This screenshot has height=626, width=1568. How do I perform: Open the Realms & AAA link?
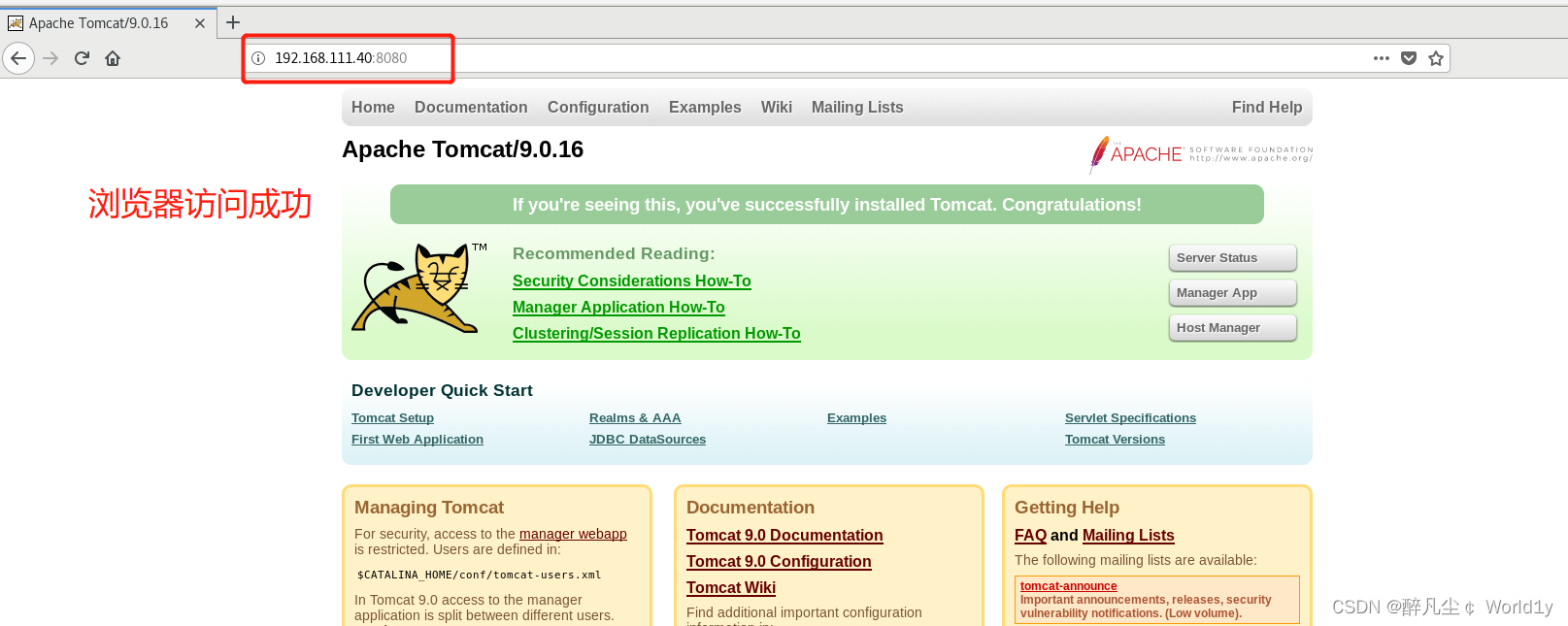(635, 418)
